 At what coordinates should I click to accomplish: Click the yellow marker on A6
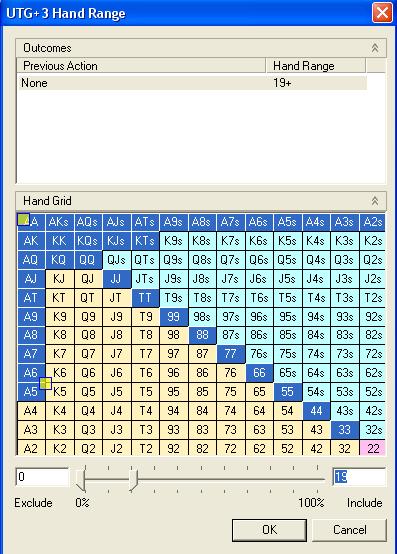coord(45,383)
